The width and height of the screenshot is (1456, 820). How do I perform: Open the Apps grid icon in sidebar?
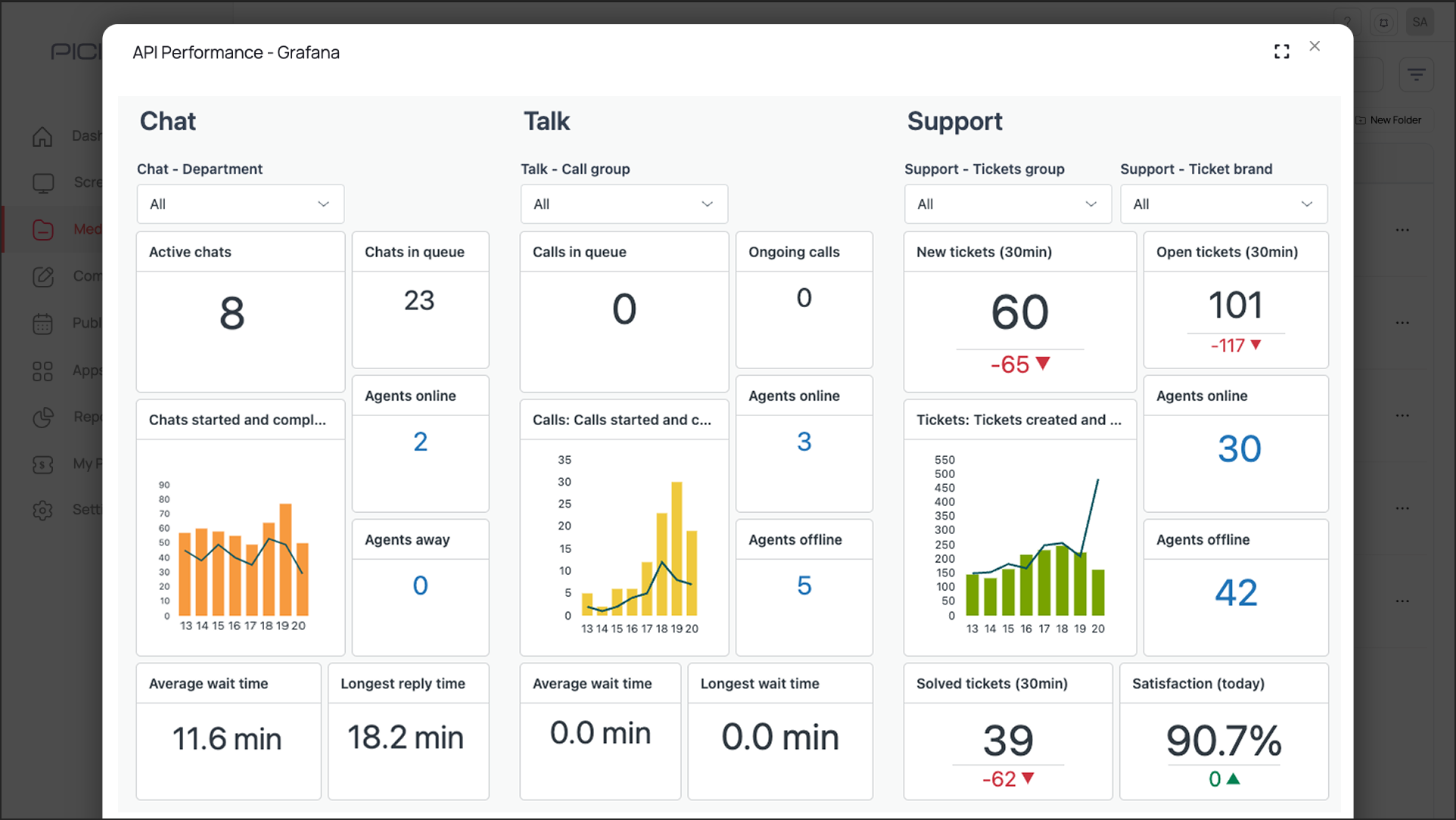(43, 371)
